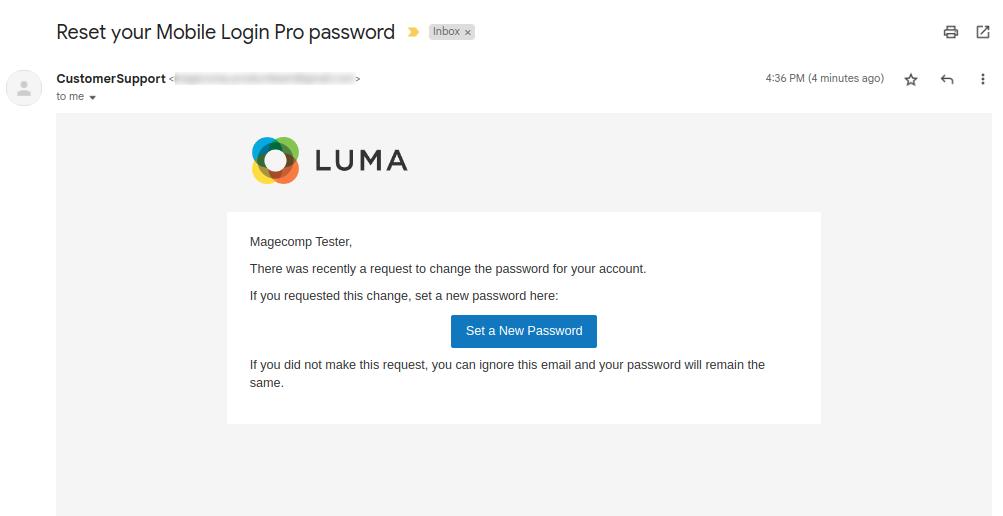
Task: Click the Inbox label tag
Action: click(x=446, y=32)
